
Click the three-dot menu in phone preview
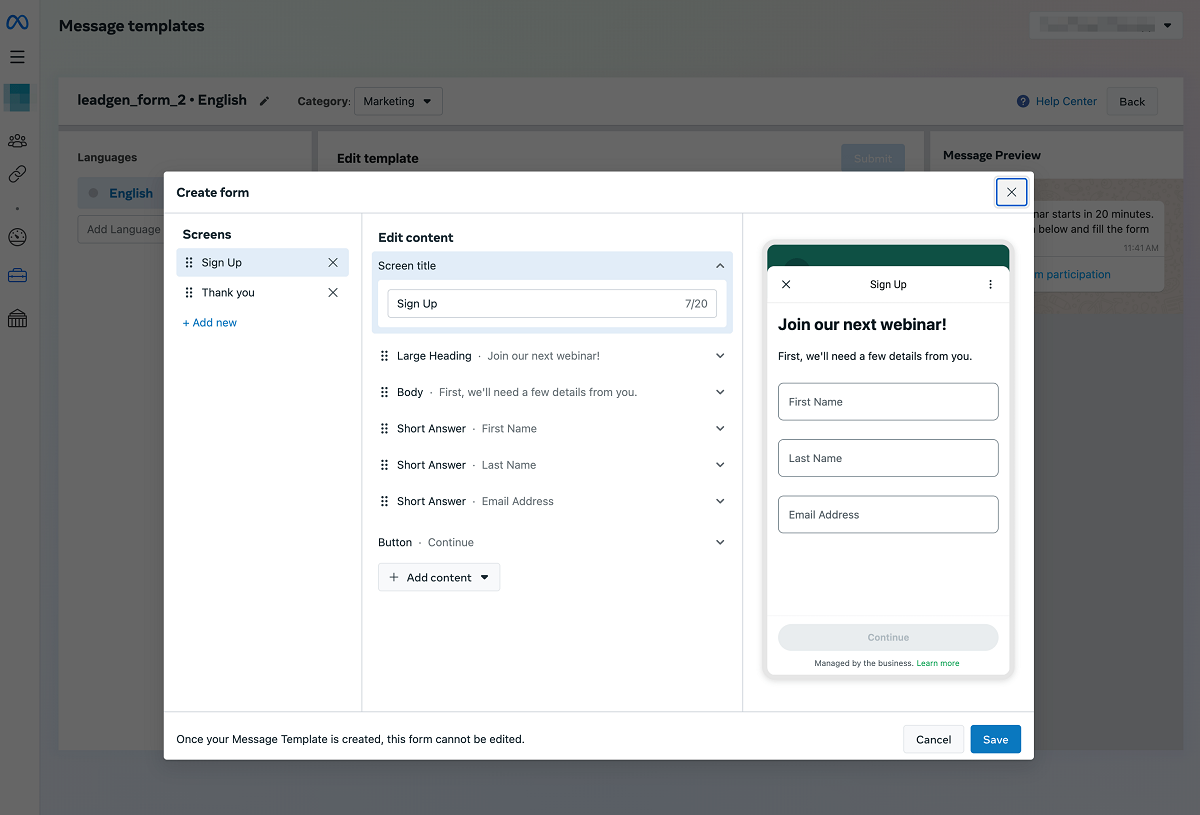click(x=990, y=285)
